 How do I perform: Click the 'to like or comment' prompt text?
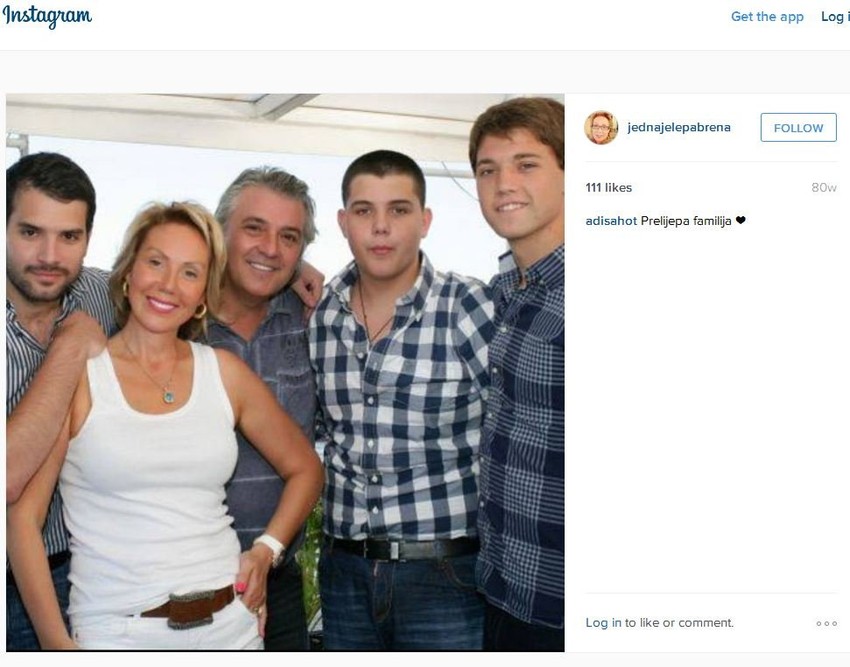point(679,623)
